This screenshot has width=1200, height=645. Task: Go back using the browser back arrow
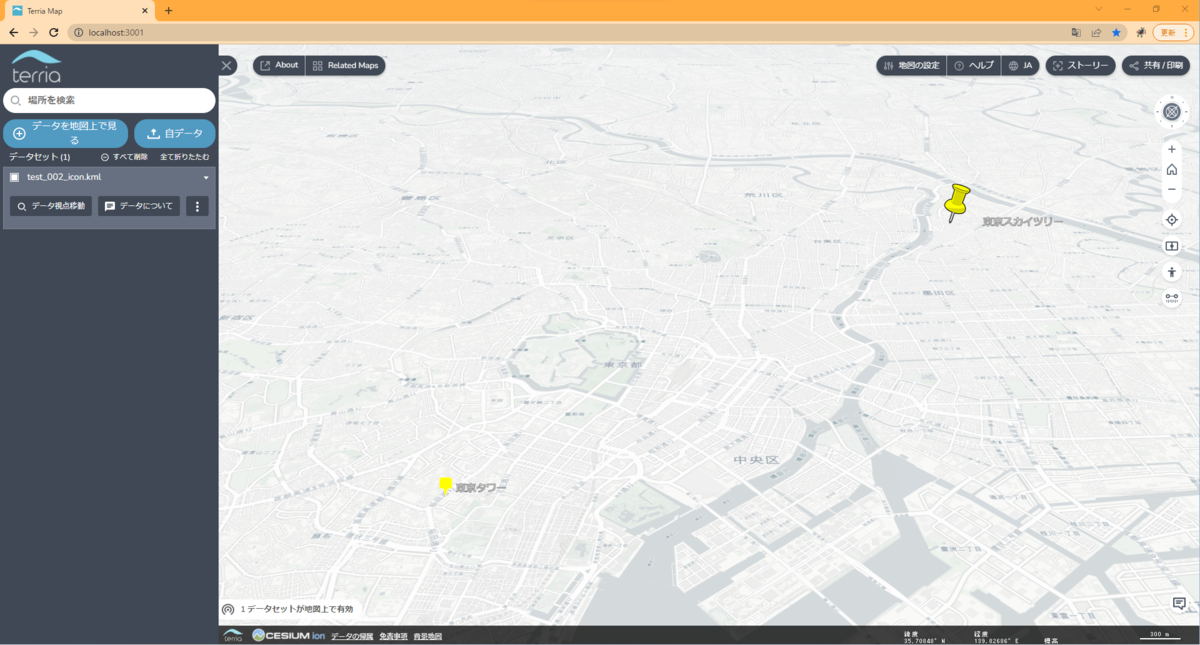pos(14,33)
